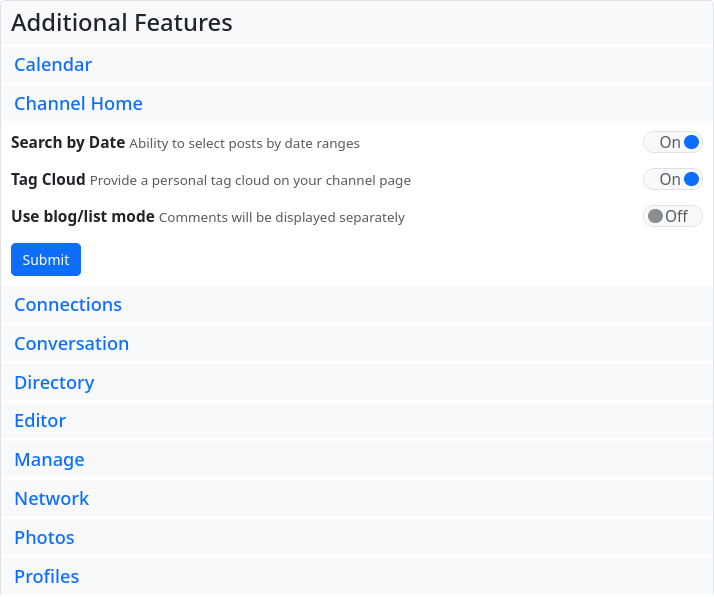Open the Conversation features section

tap(71, 344)
